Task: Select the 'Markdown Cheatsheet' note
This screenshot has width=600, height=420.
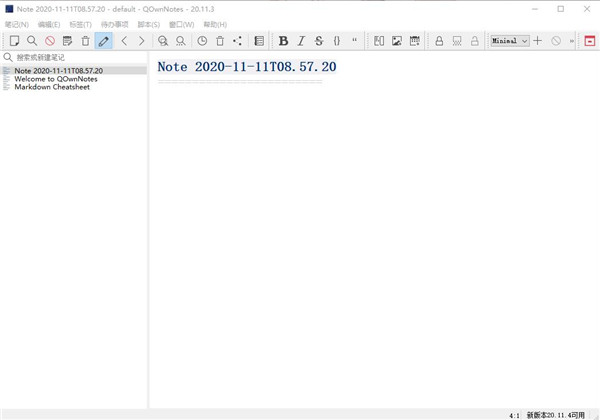Action: pyautogui.click(x=52, y=87)
